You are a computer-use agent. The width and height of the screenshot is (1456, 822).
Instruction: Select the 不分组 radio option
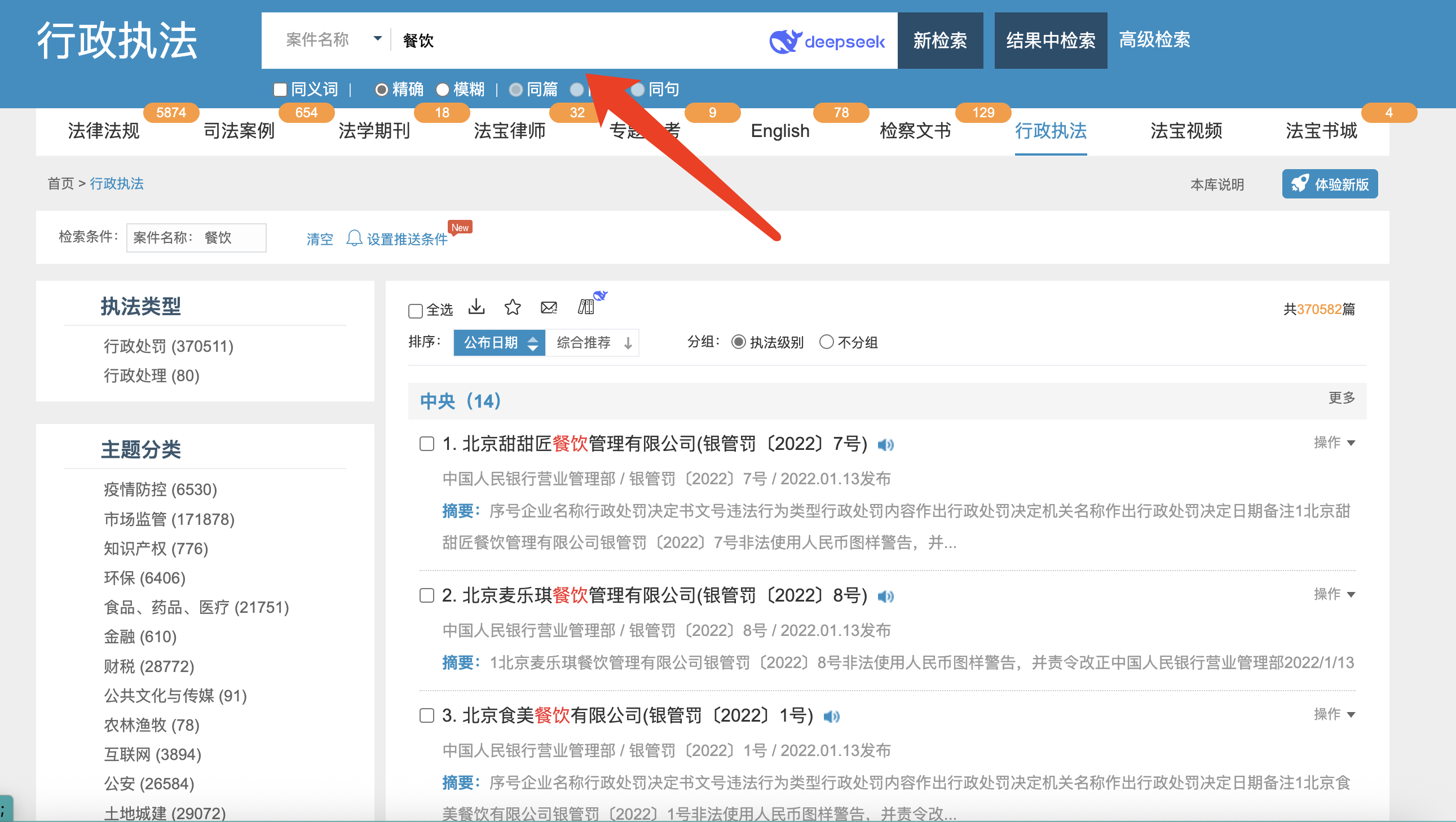point(826,342)
